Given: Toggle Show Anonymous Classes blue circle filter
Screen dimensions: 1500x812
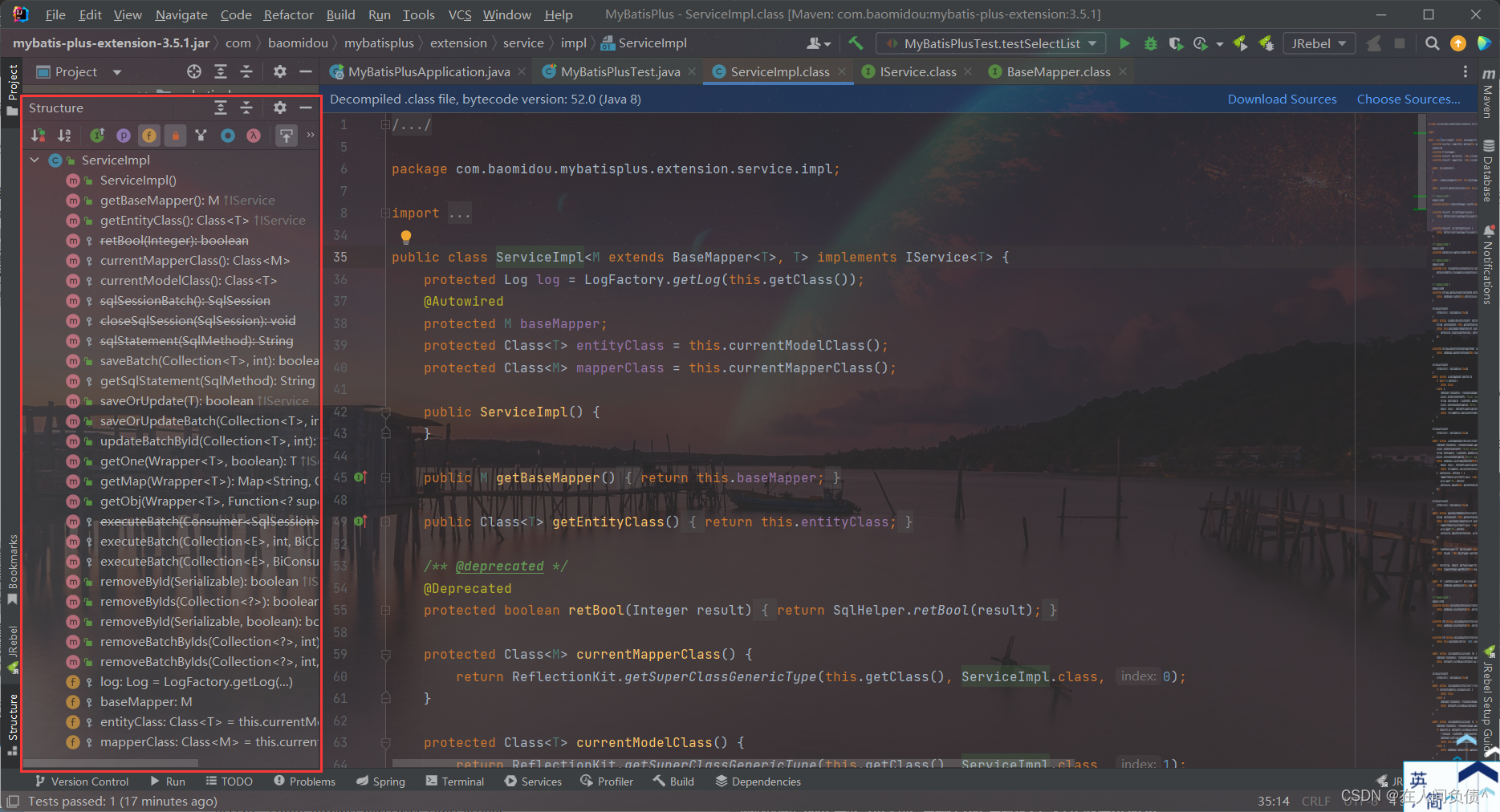Looking at the screenshot, I should (x=228, y=136).
